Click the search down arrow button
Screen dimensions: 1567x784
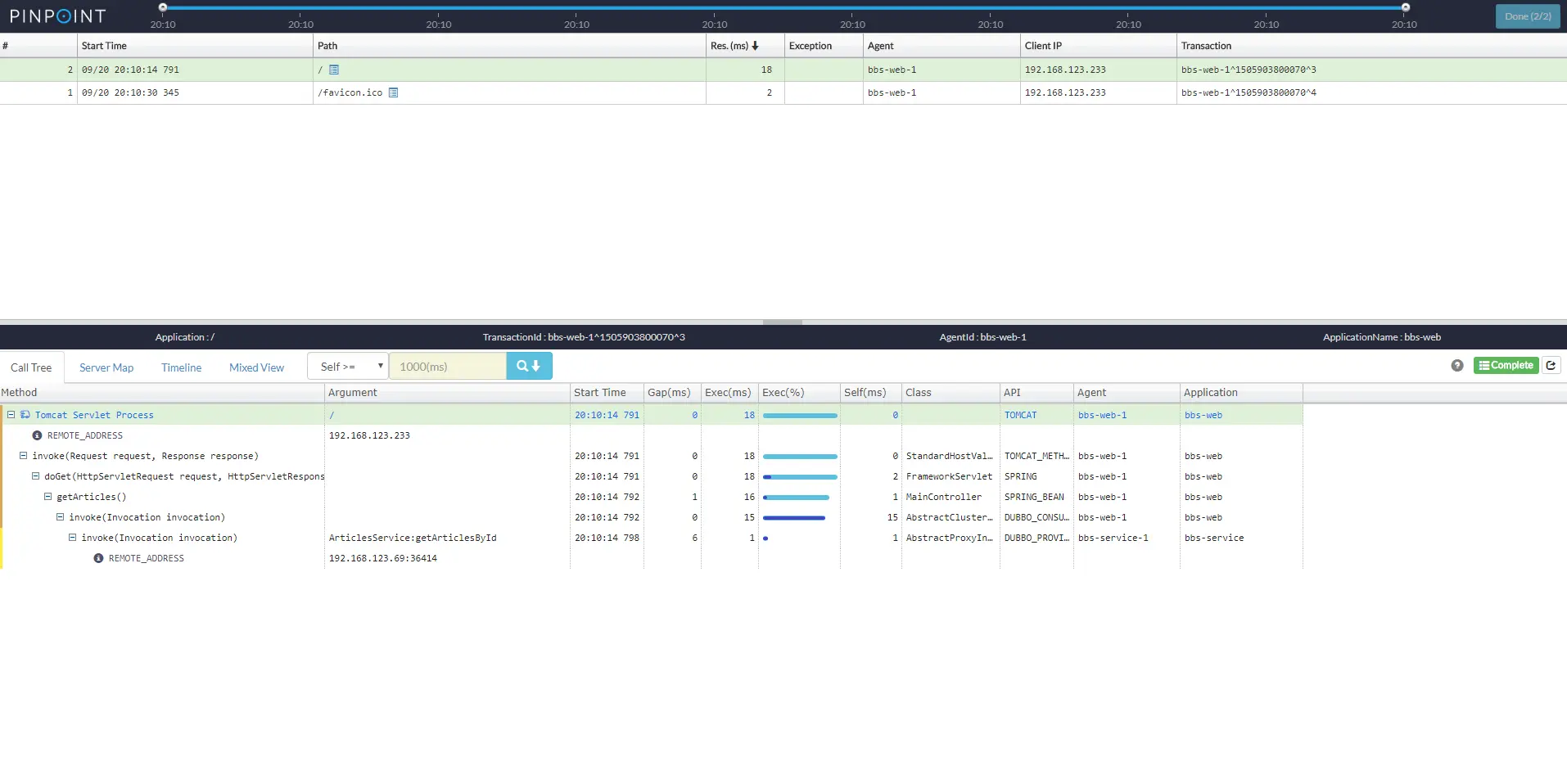click(529, 366)
